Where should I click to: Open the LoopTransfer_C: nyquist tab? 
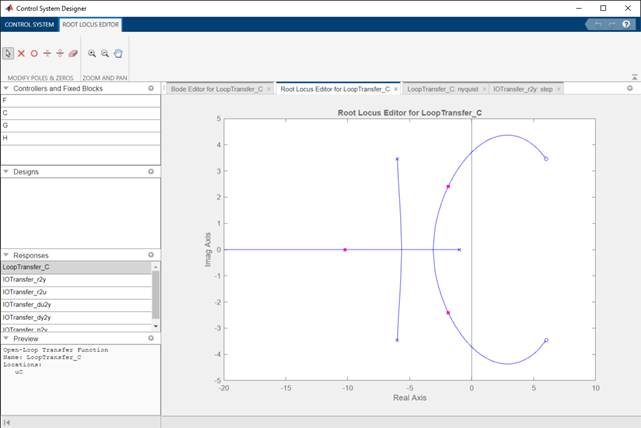(x=443, y=89)
